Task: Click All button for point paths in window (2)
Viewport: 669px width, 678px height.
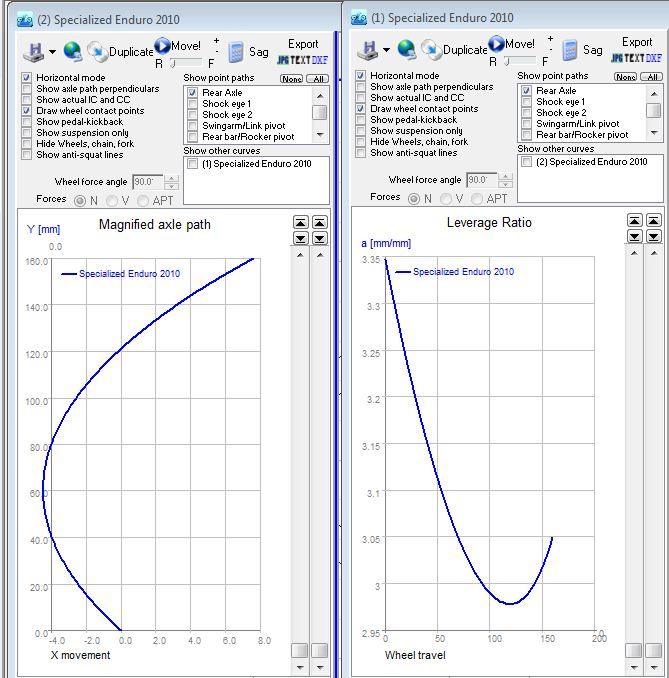Action: pos(318,79)
